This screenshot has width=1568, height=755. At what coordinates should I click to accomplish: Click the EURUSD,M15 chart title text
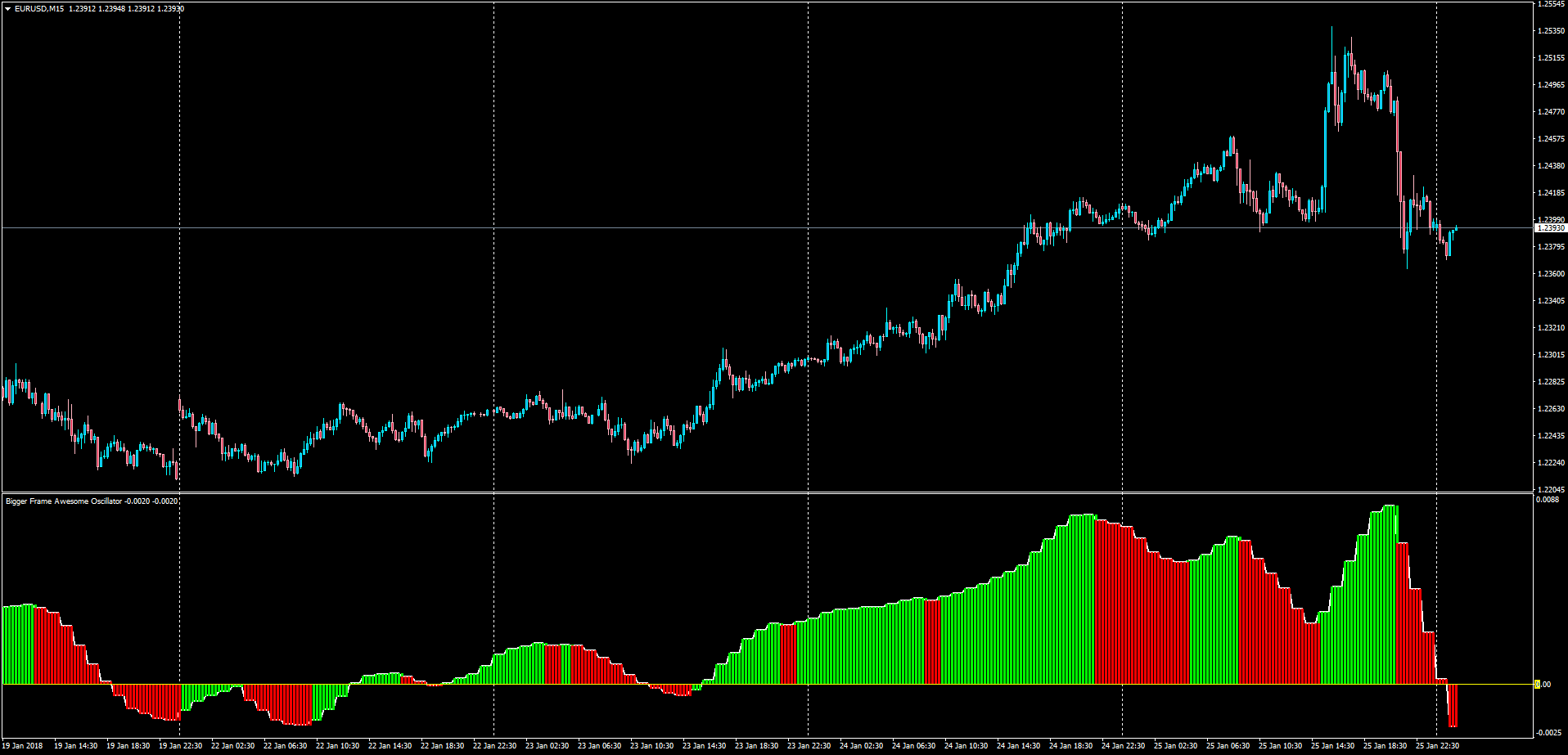pyautogui.click(x=39, y=9)
